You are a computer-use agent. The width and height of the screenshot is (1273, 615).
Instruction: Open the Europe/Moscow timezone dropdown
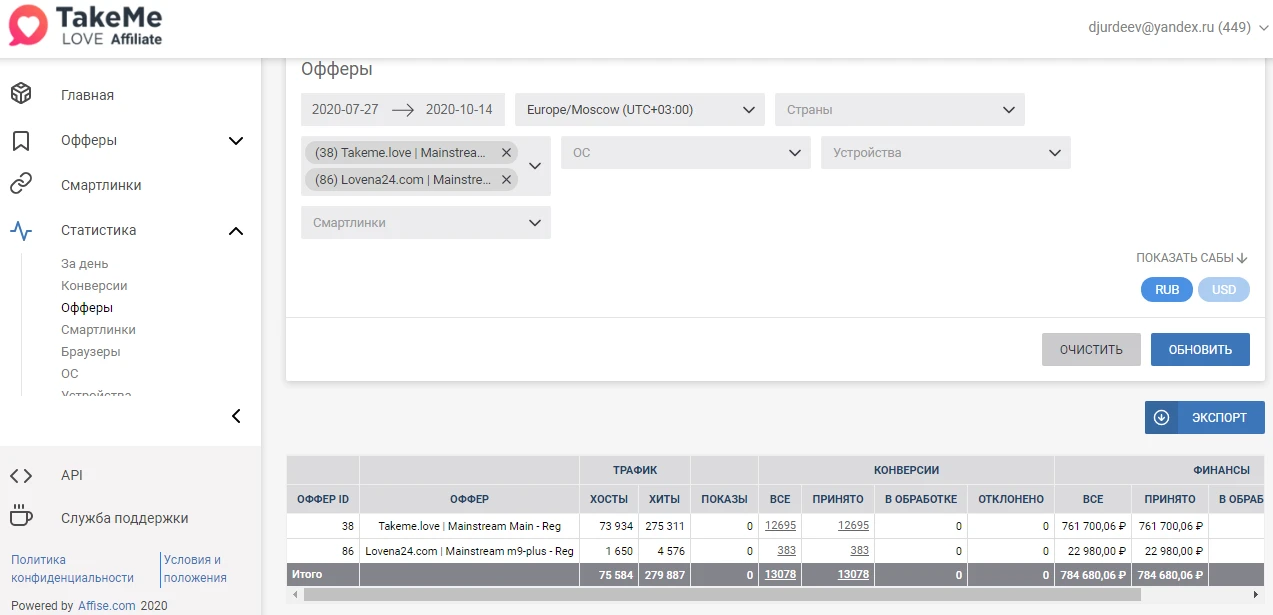pos(640,110)
